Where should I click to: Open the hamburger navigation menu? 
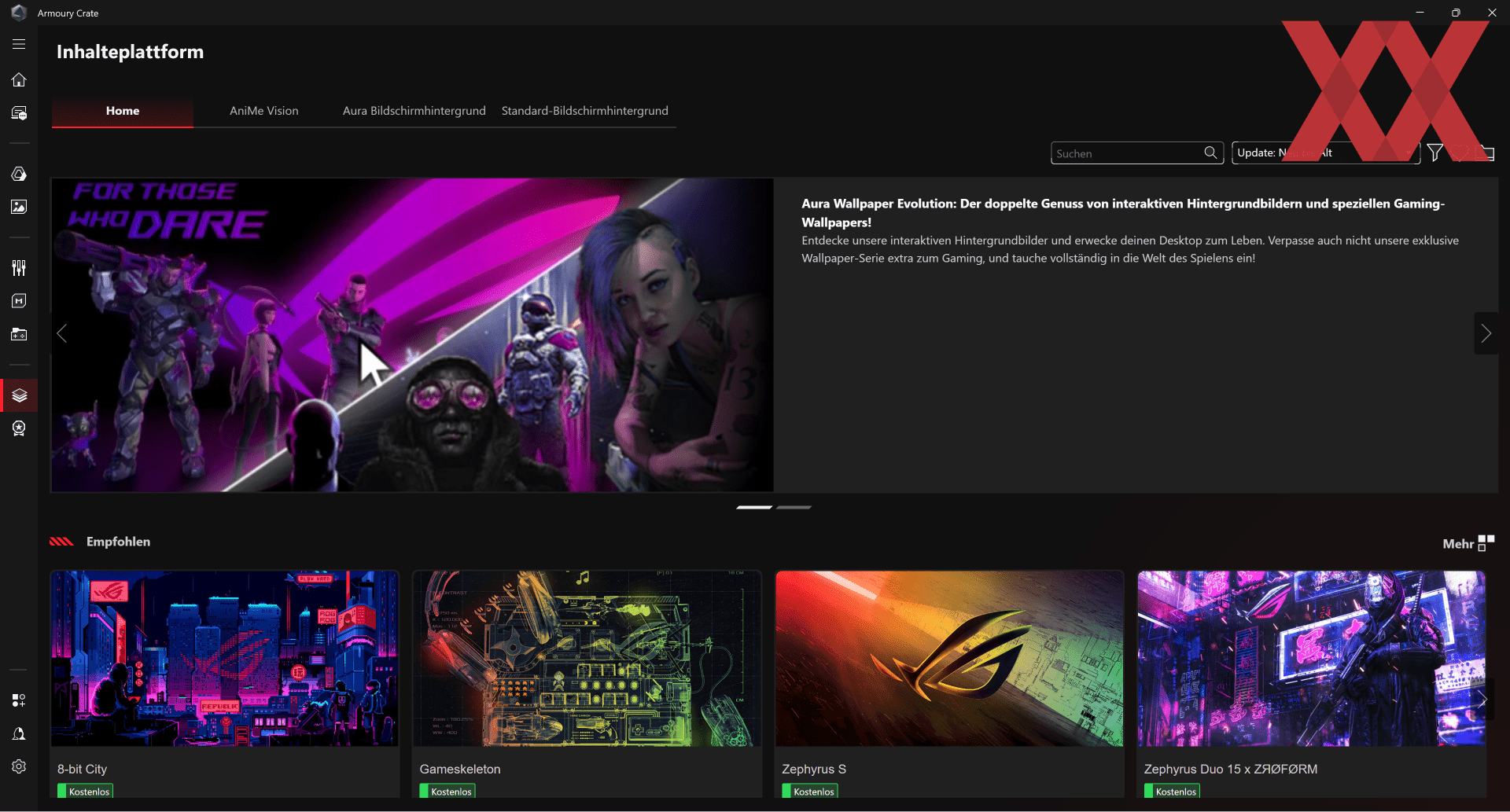[19, 45]
